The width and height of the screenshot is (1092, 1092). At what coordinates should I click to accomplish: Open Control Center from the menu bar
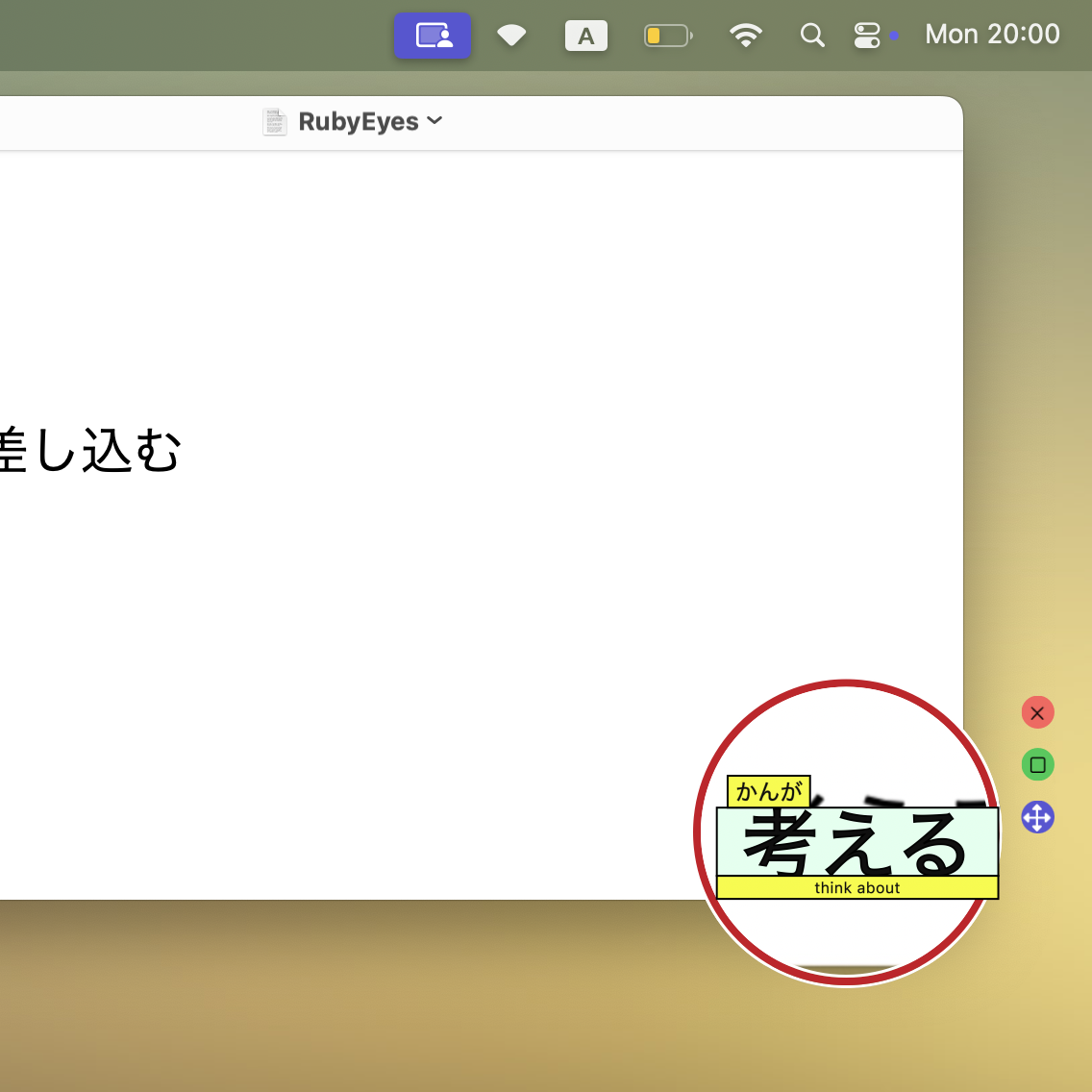[x=867, y=37]
